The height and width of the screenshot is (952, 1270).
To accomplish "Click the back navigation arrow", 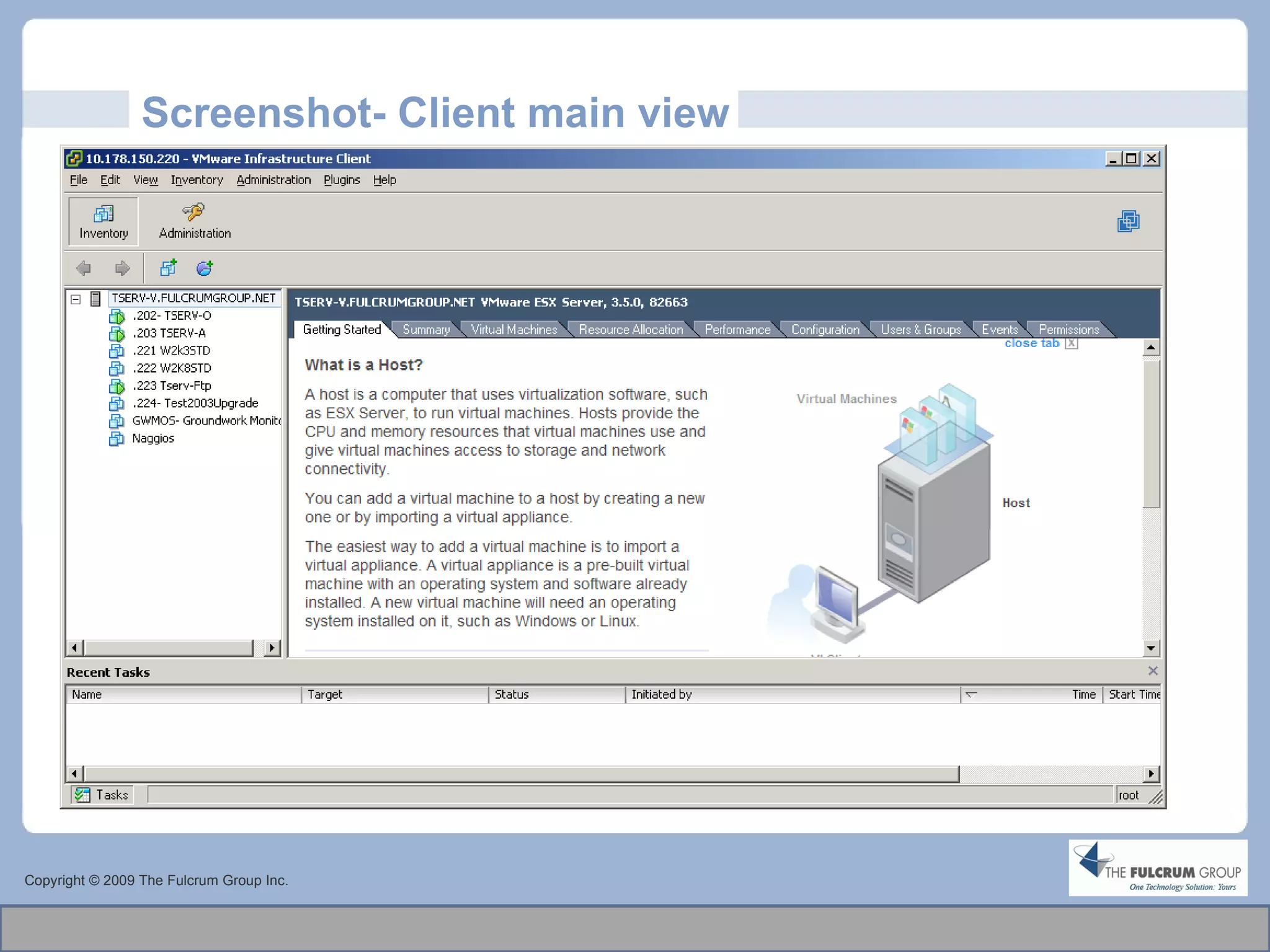I will tap(84, 268).
